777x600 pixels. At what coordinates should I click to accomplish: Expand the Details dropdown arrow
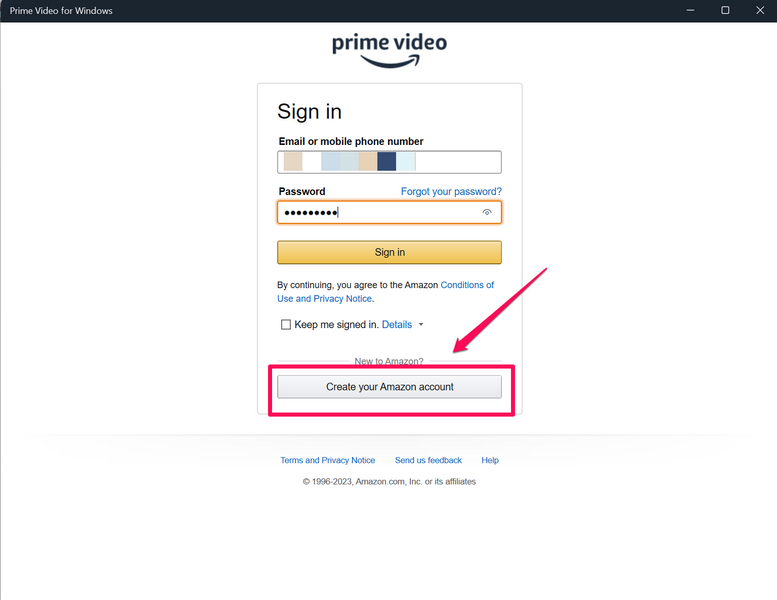421,325
